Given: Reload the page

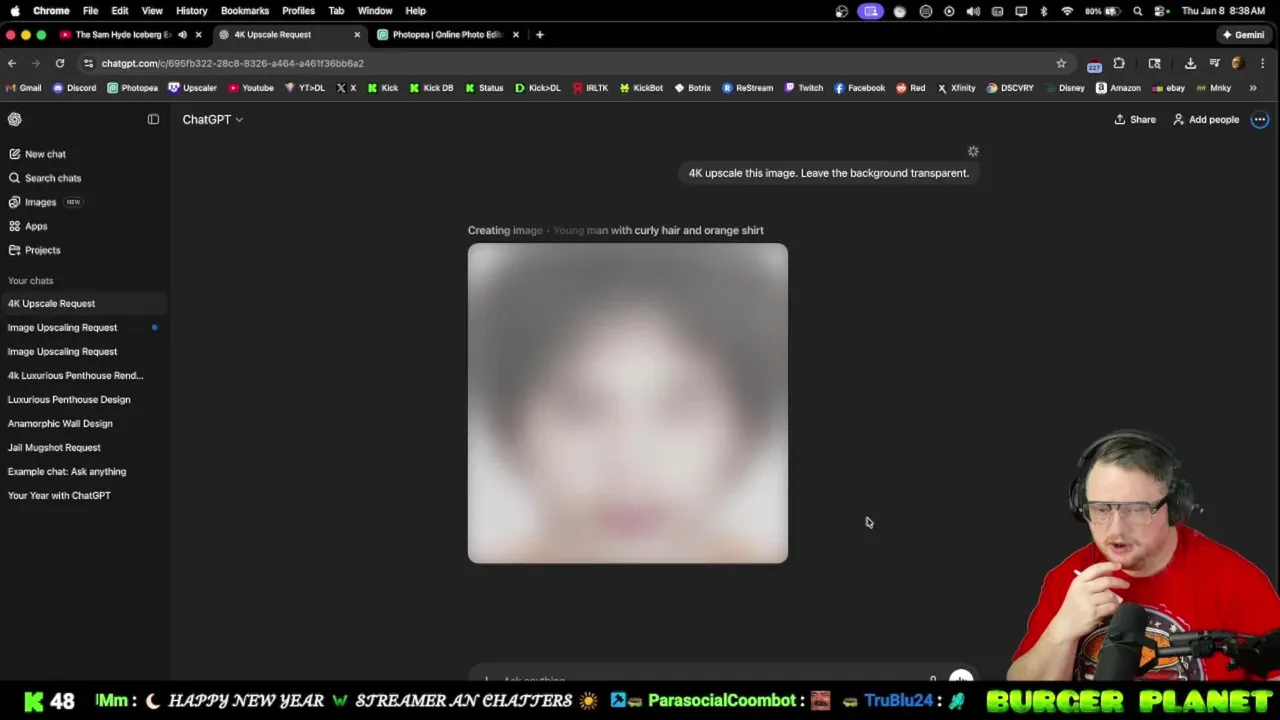Looking at the screenshot, I should click(60, 63).
